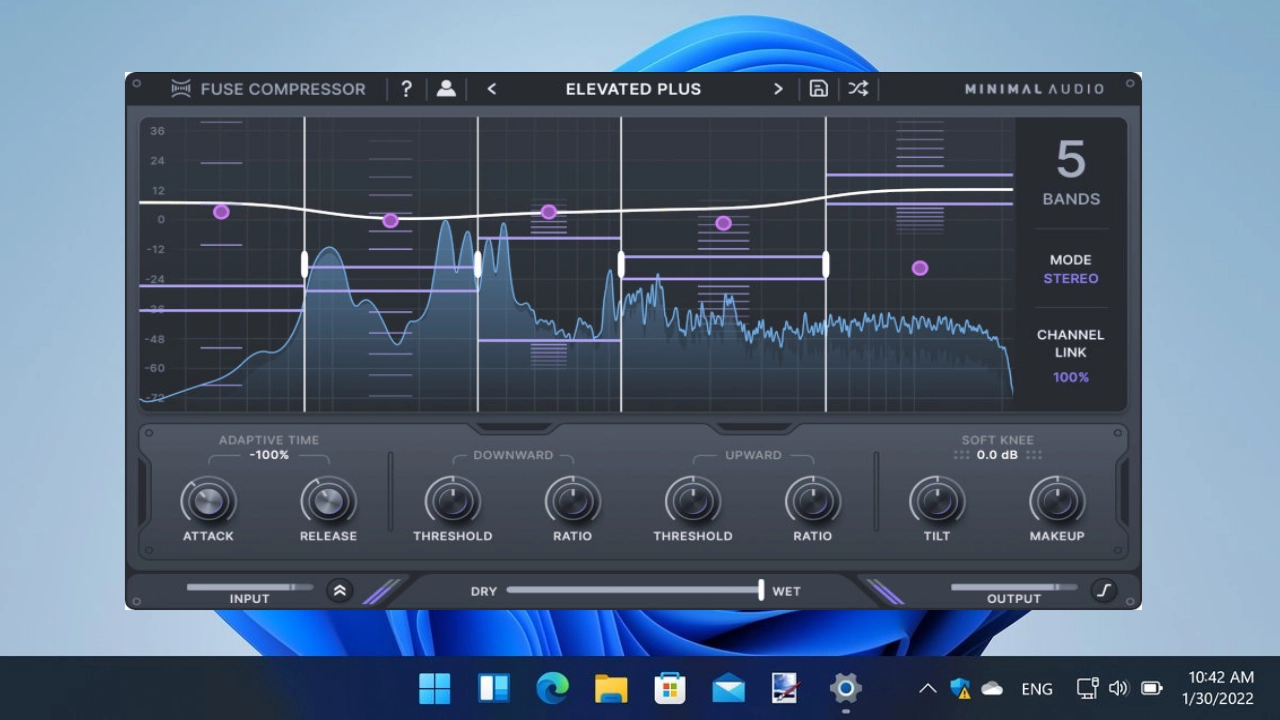Image resolution: width=1280 pixels, height=720 pixels.
Task: Click the Dry/Wet mix slider handle
Action: [x=761, y=590]
